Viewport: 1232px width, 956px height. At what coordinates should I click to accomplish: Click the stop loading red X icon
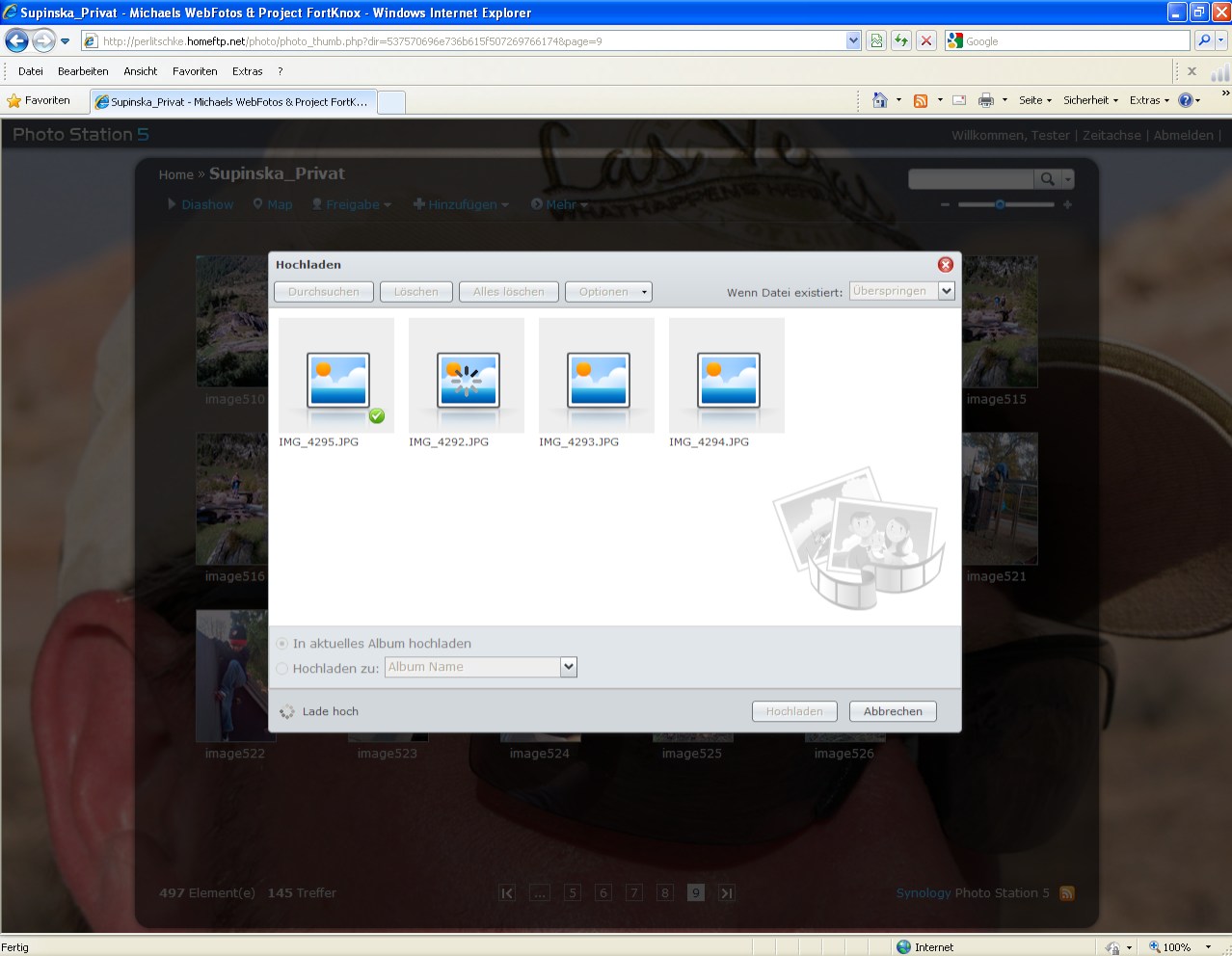[x=925, y=41]
